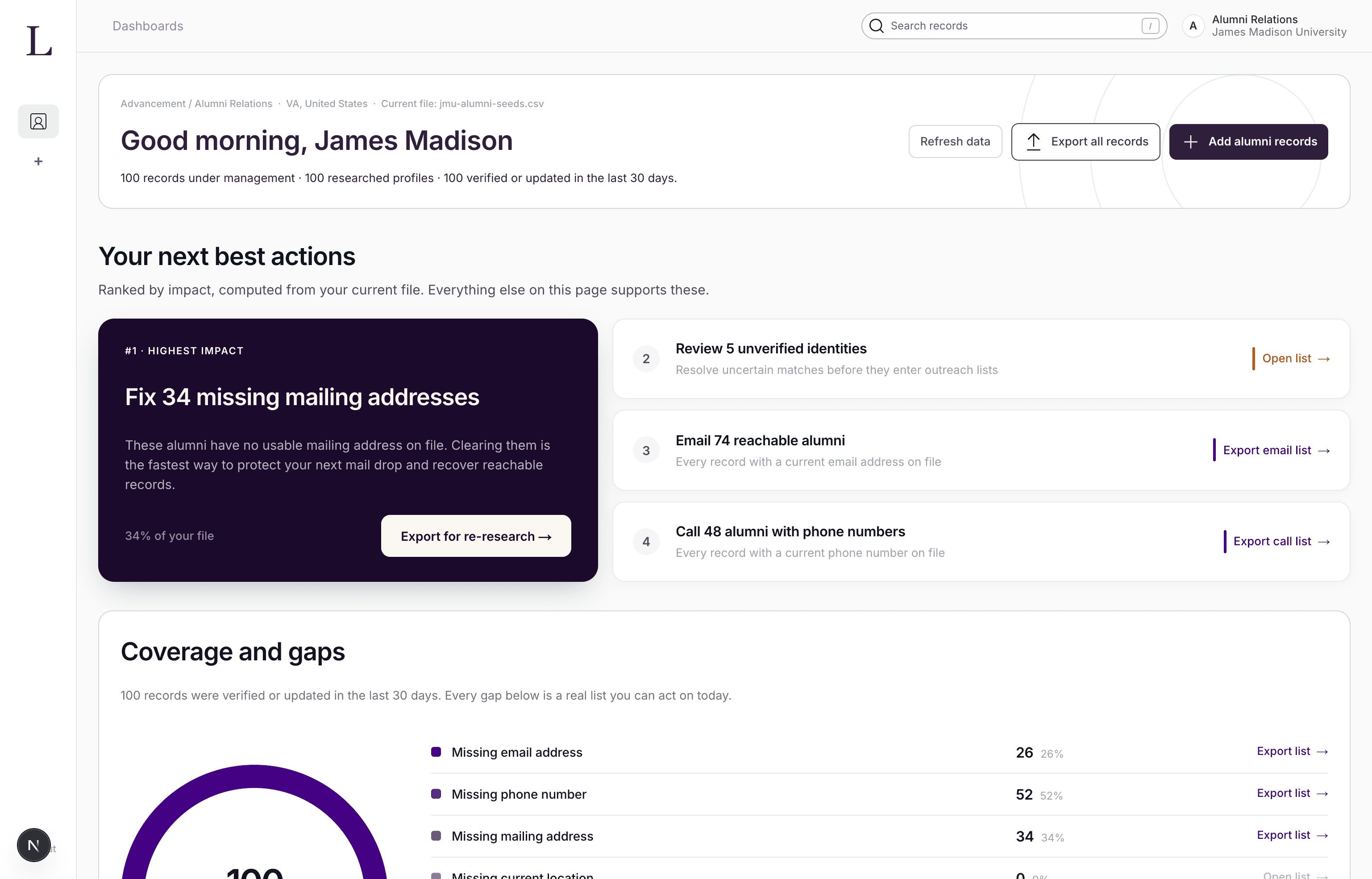Click 'Review 5 unverified identities' title
Screen dimensions: 1372x879
tap(771, 349)
